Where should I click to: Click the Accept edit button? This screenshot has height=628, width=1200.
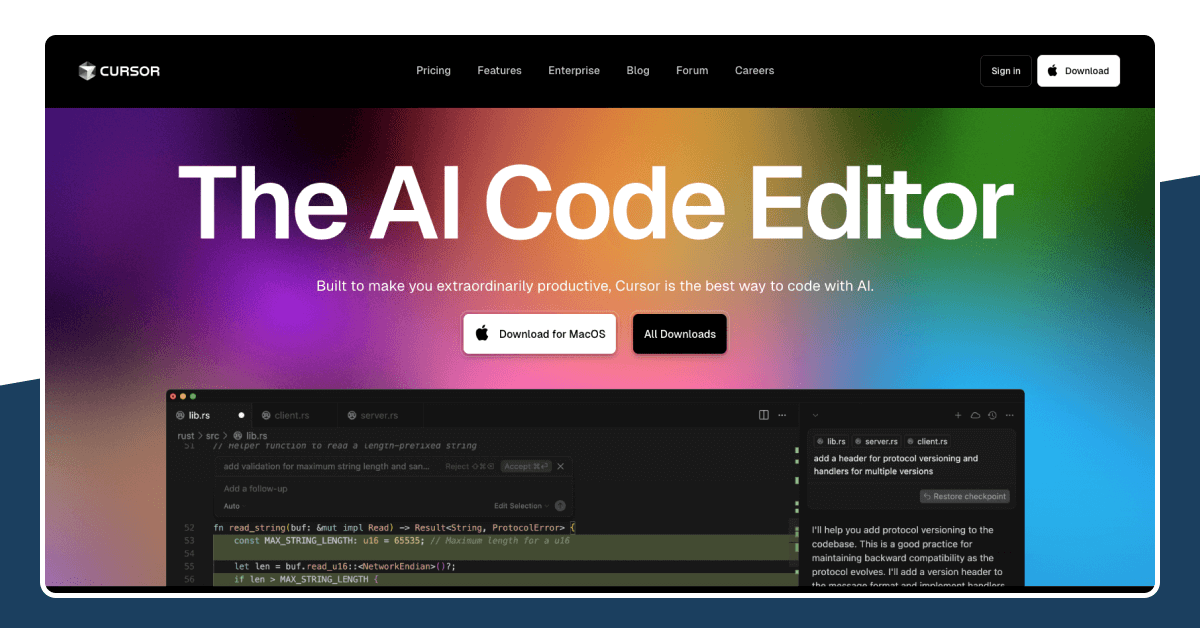click(526, 466)
